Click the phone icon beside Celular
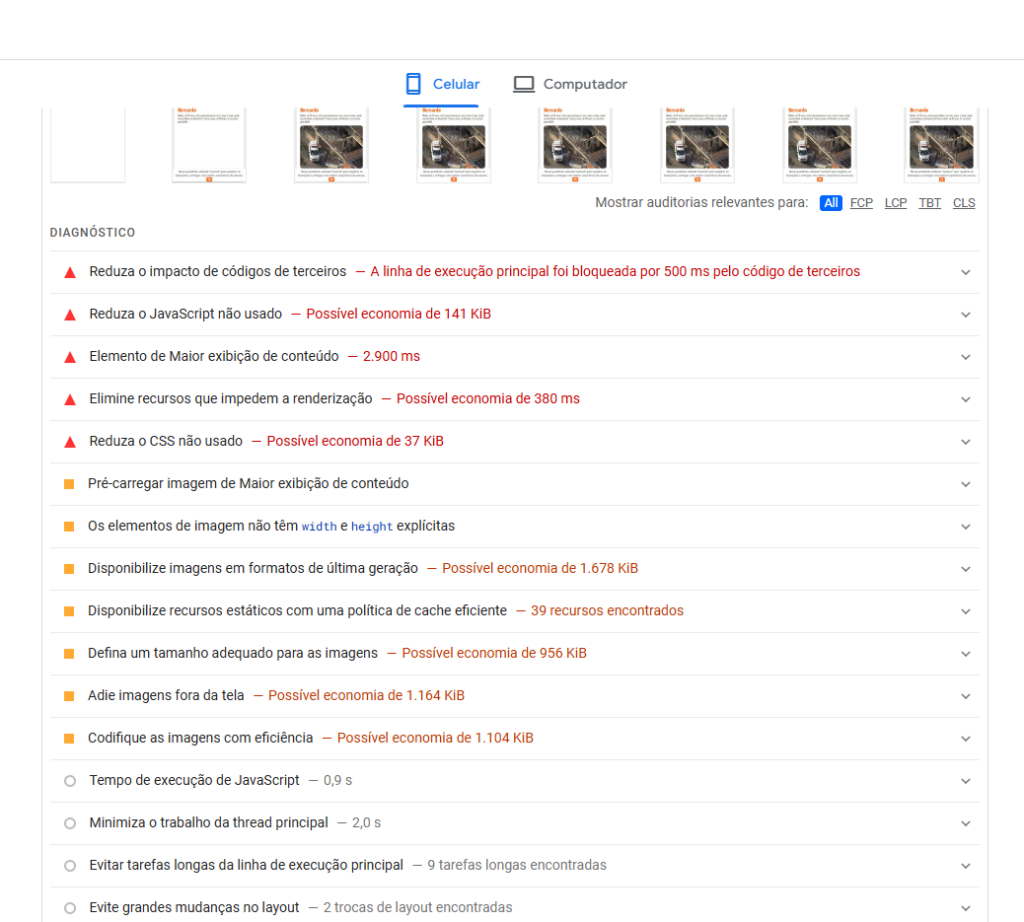 pyautogui.click(x=413, y=84)
